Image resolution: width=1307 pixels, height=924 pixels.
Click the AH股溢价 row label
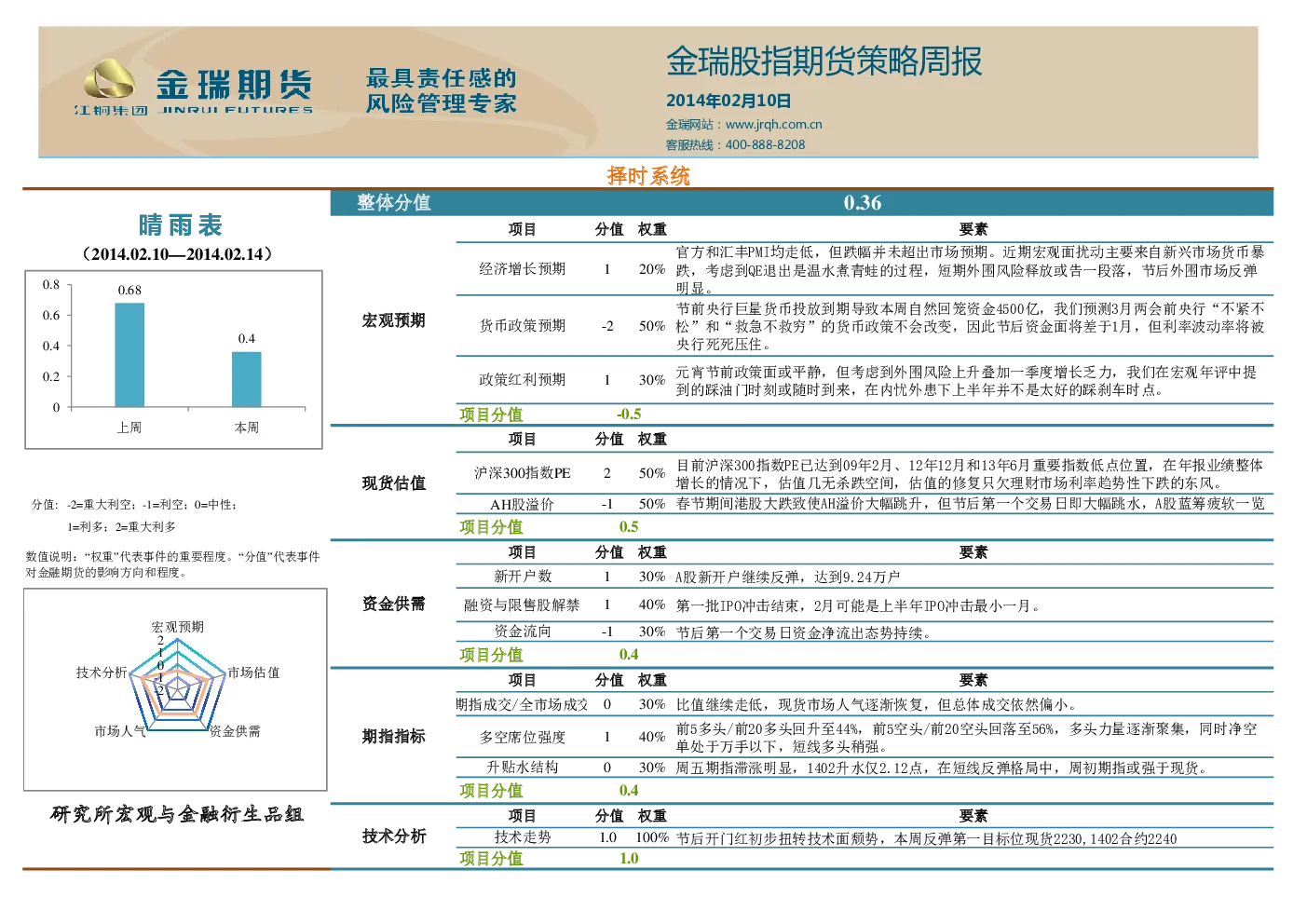point(522,504)
